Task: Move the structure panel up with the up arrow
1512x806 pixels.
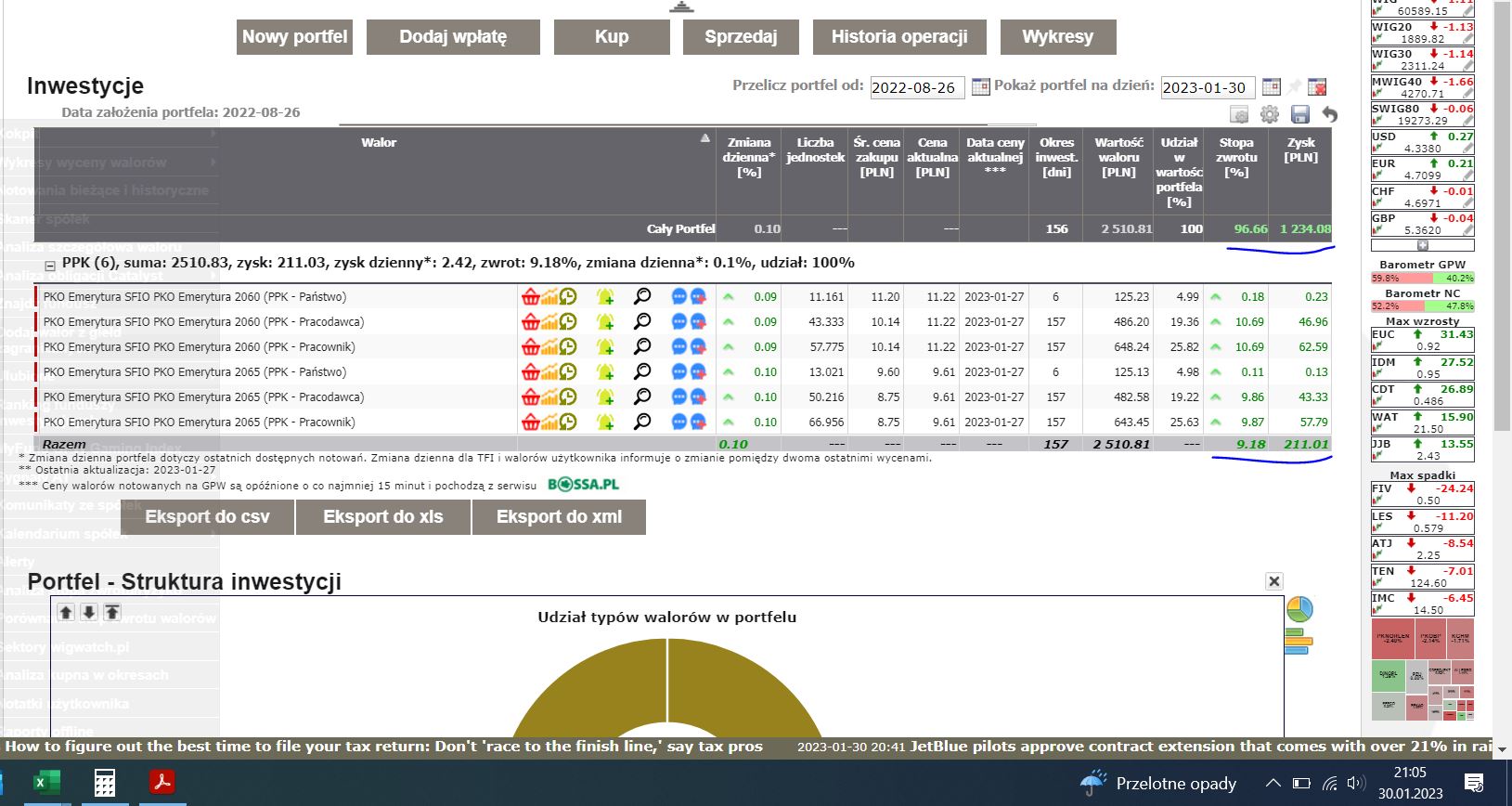Action: (x=66, y=612)
